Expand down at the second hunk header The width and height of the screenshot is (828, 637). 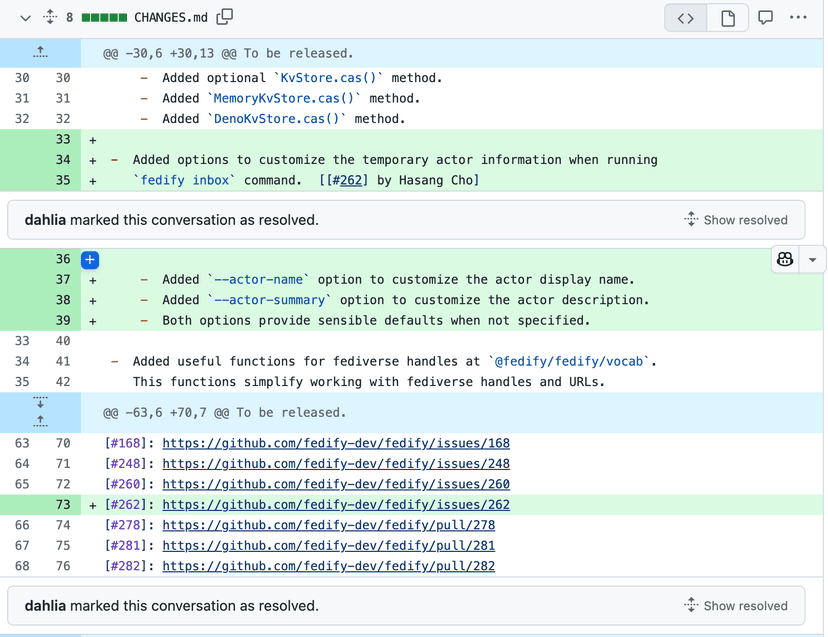(x=41, y=403)
